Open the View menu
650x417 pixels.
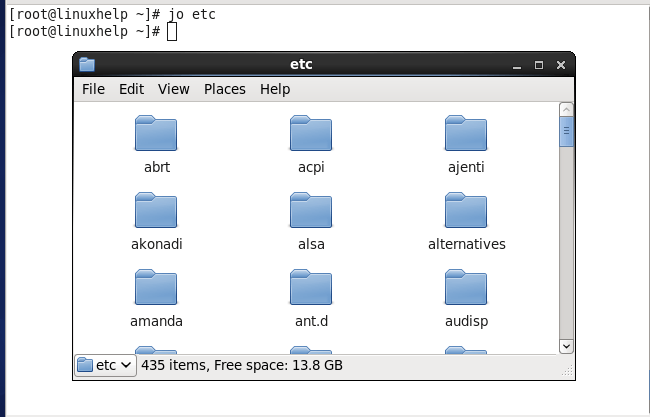click(x=174, y=89)
